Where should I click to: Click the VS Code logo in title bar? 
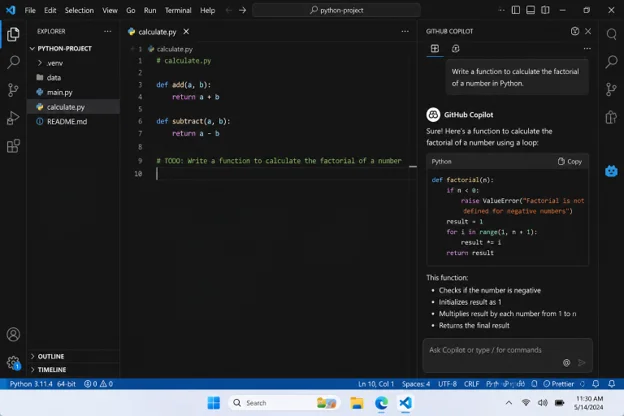11,10
